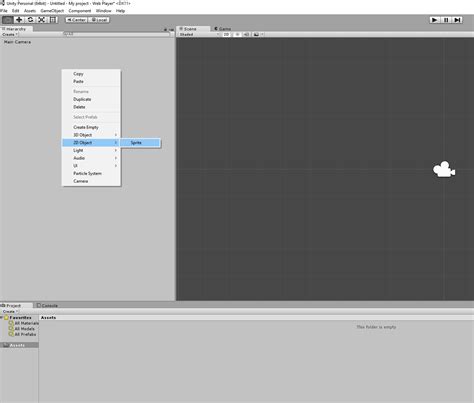Choose Copy from the context menu
The height and width of the screenshot is (403, 474).
91,74
